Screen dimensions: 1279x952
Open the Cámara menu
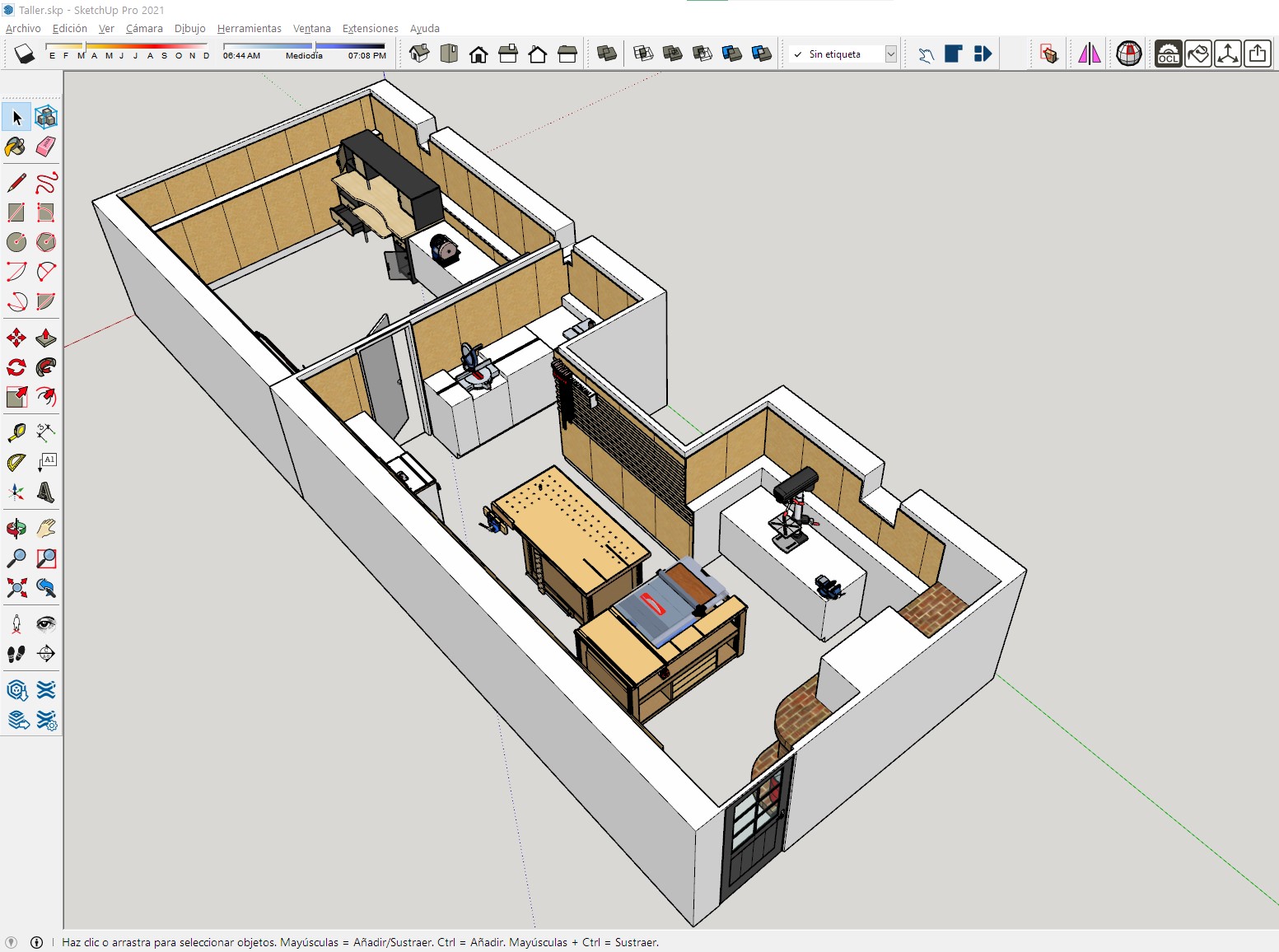pyautogui.click(x=144, y=28)
